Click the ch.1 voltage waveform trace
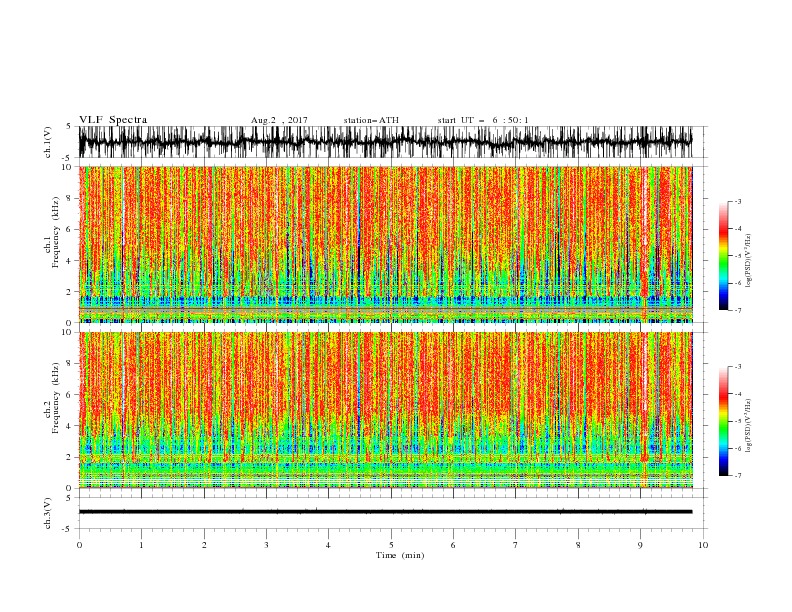 385,142
